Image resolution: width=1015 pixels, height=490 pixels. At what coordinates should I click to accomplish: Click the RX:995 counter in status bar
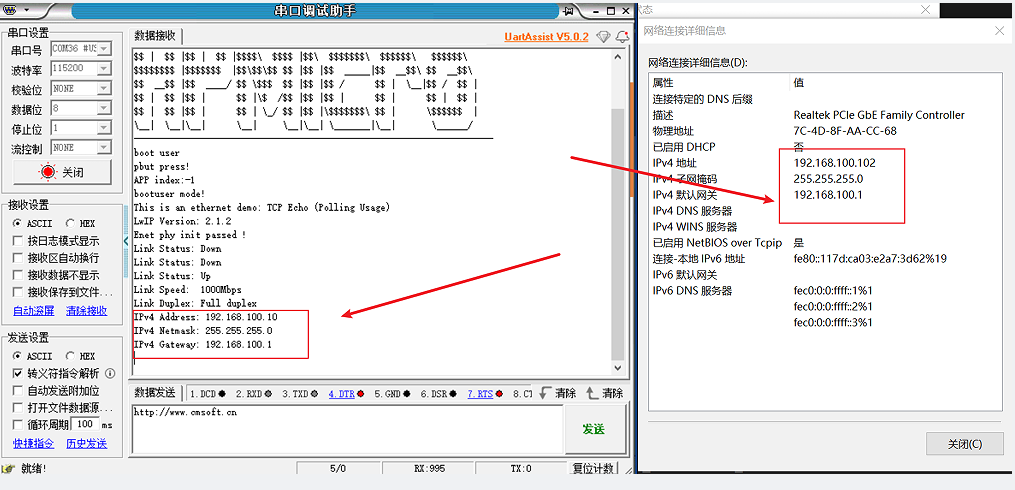coord(429,469)
